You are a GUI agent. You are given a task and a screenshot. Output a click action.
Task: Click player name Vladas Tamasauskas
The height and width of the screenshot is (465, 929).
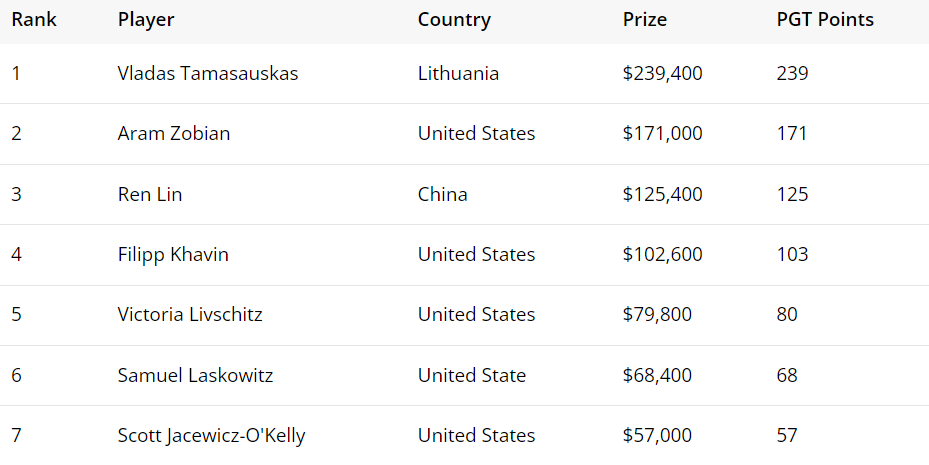pyautogui.click(x=207, y=73)
